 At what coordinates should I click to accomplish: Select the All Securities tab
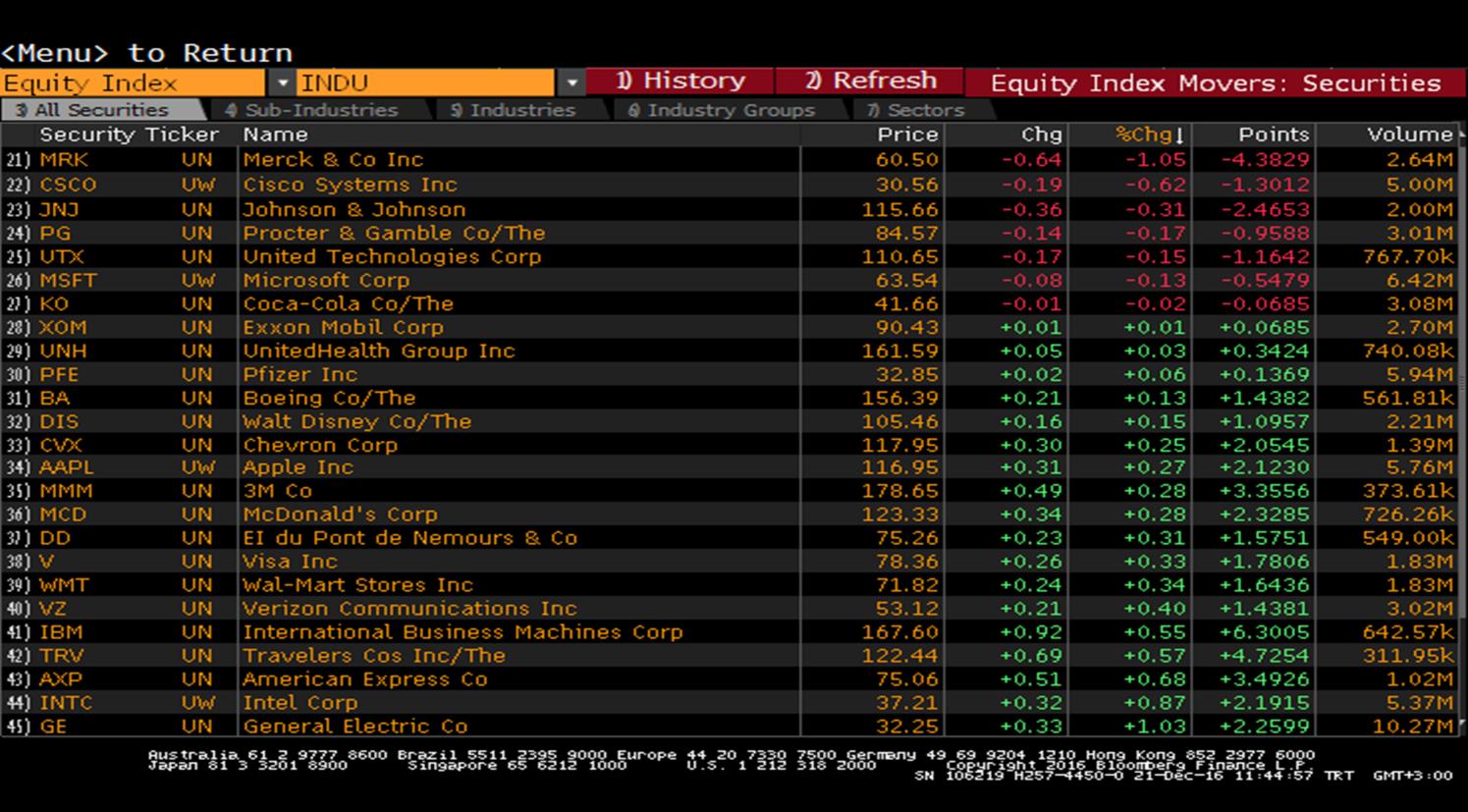pyautogui.click(x=101, y=110)
